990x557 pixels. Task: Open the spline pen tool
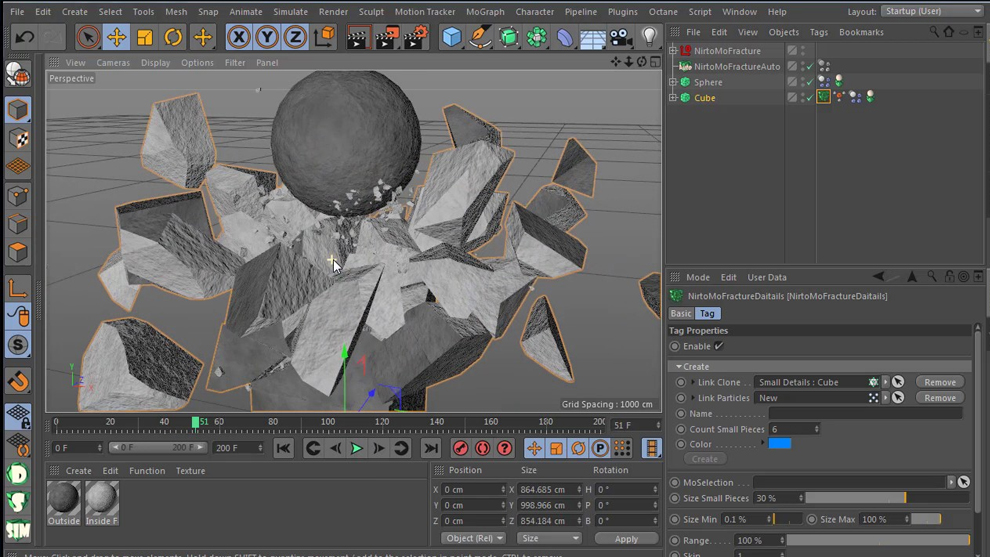coord(480,37)
